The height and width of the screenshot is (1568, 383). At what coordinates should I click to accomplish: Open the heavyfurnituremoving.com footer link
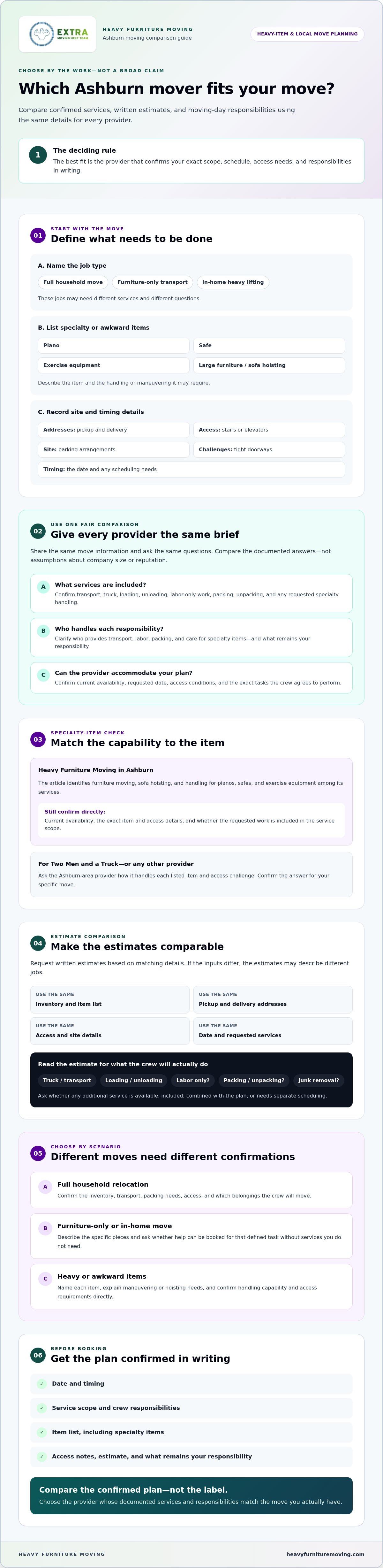pos(325,1554)
